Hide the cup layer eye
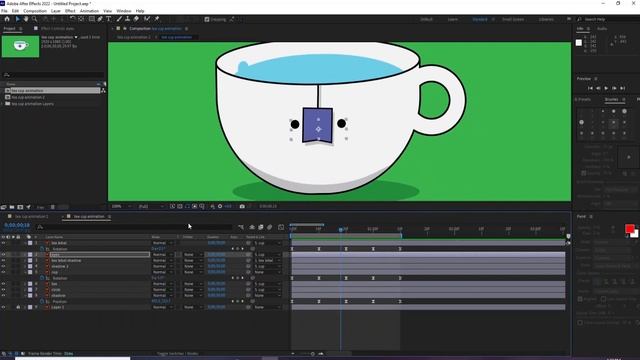Screen dimensions: 640x360 pos(3,272)
